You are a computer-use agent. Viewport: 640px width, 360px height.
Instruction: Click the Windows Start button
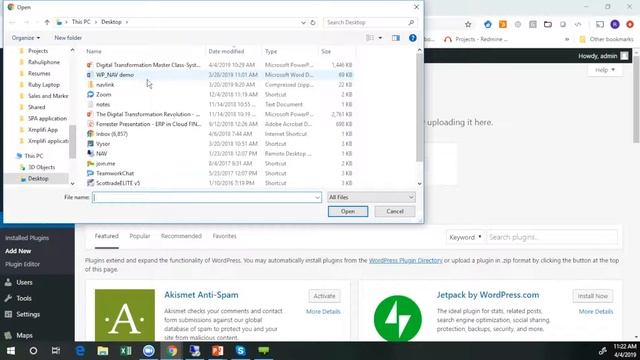click(x=11, y=351)
